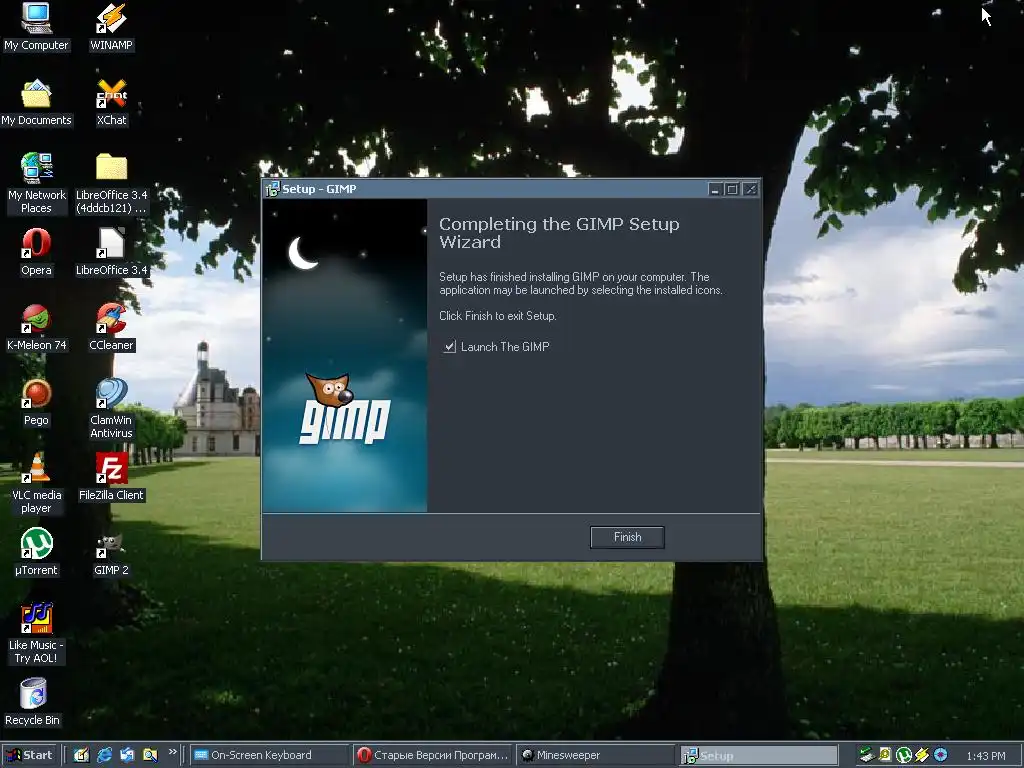Switch to On-Screen Keyboard taskbar button
Image resolution: width=1024 pixels, height=768 pixels.
[x=268, y=755]
